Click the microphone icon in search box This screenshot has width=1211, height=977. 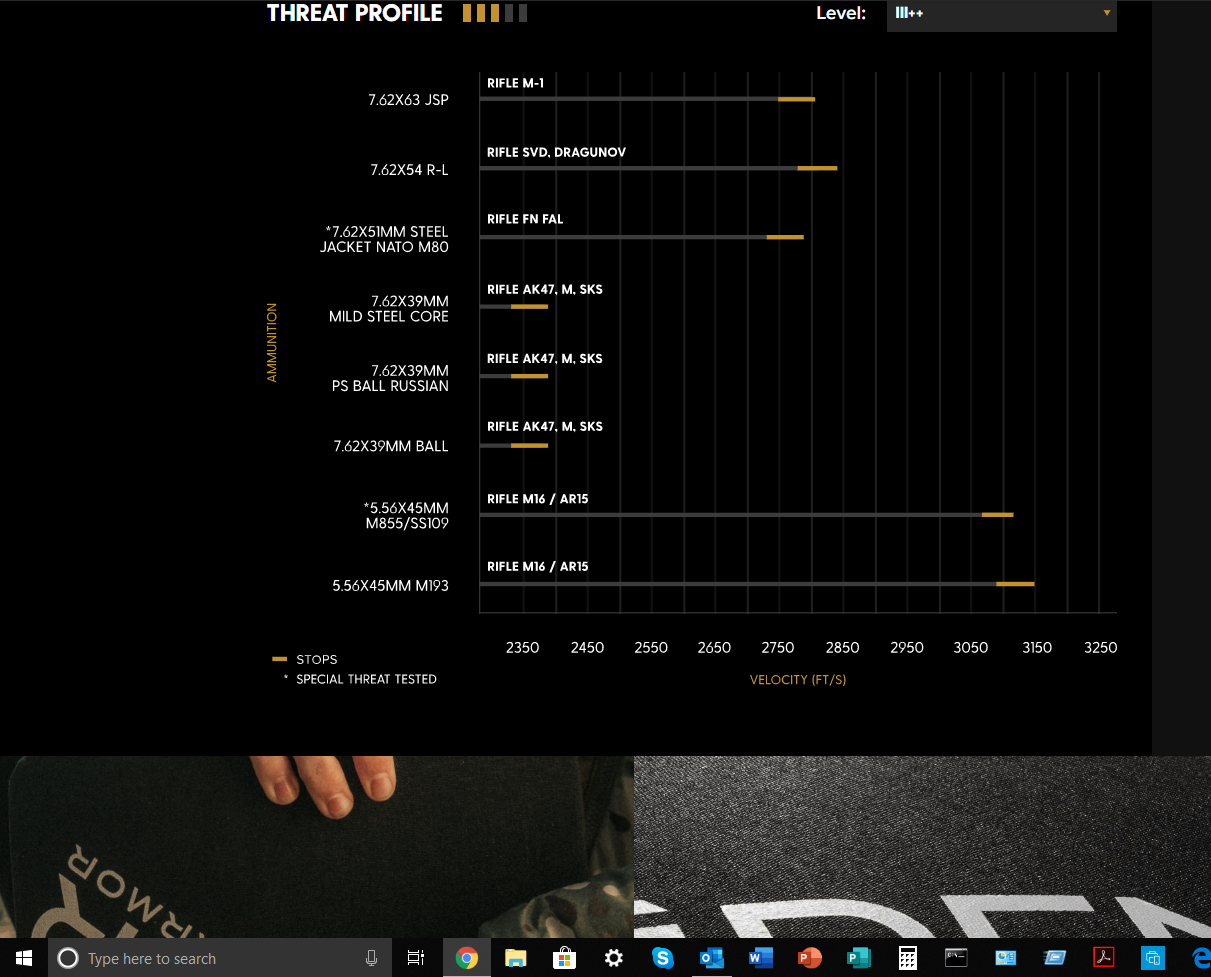[371, 958]
